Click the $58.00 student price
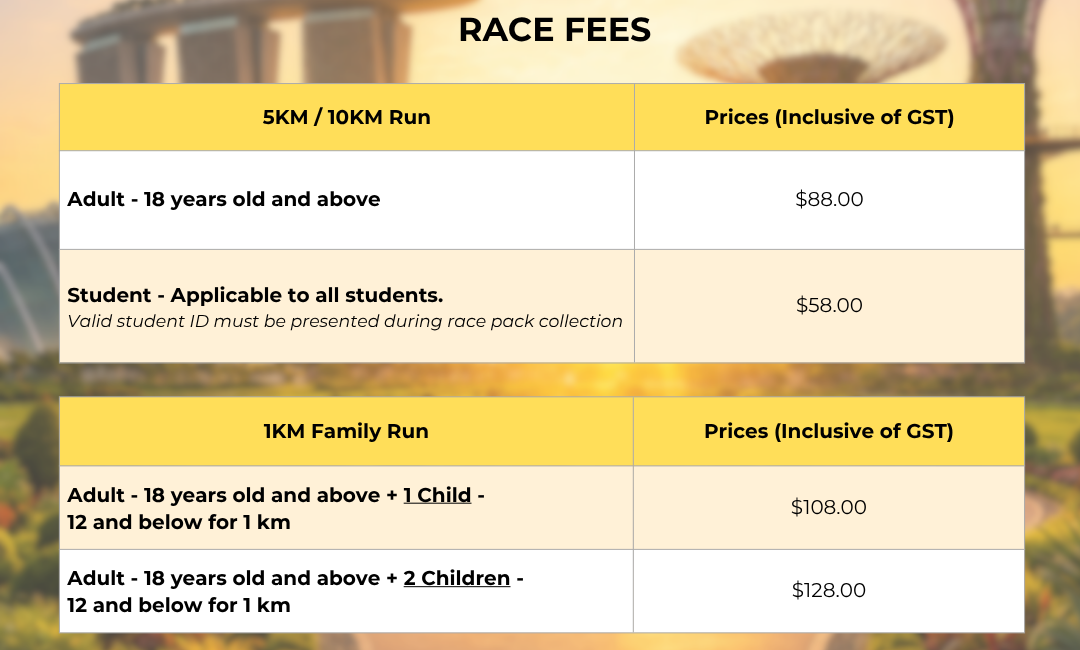The image size is (1080, 650). pos(829,305)
